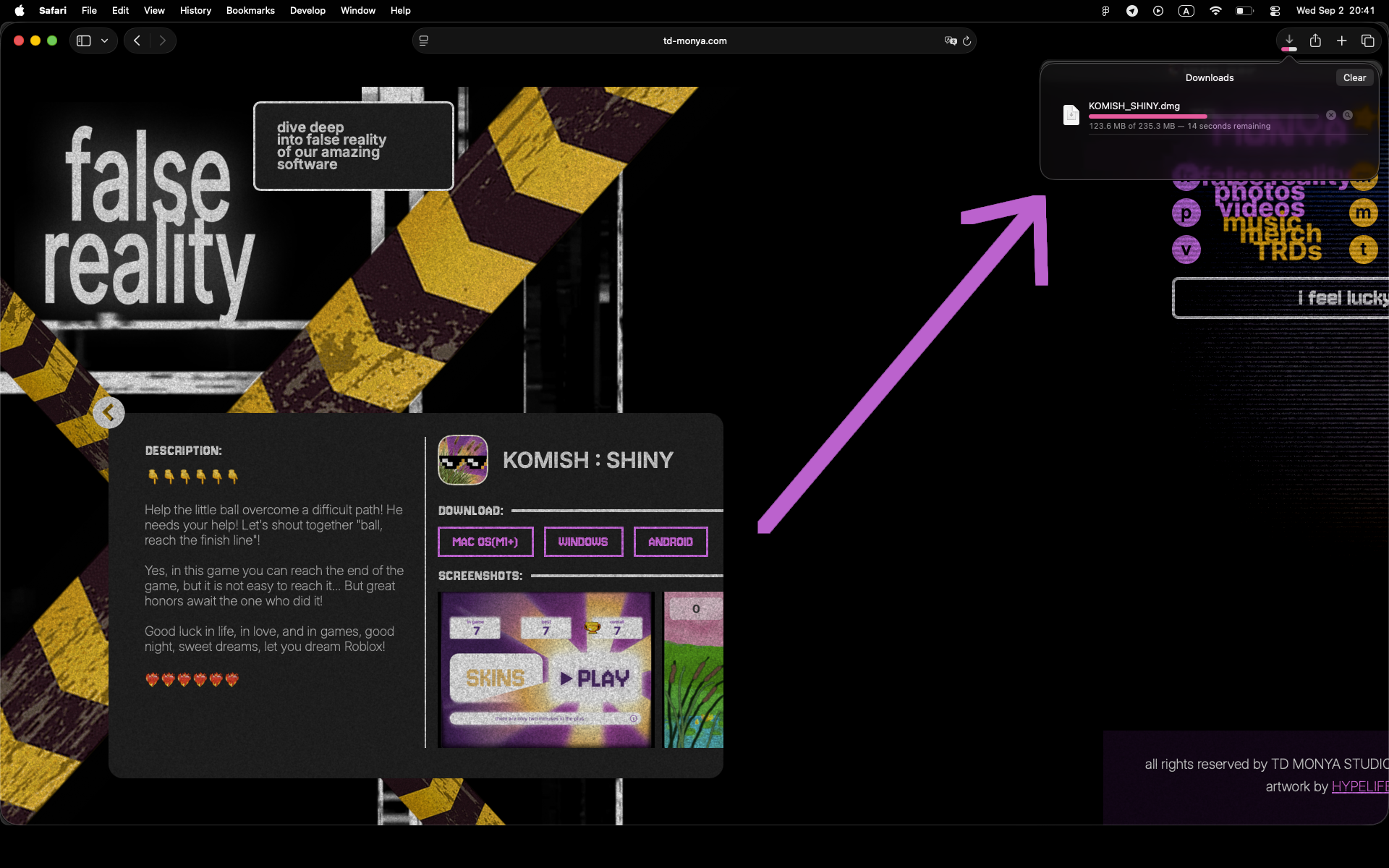Click the battery status icon
Screen dimensions: 1389x868
[x=1244, y=10]
